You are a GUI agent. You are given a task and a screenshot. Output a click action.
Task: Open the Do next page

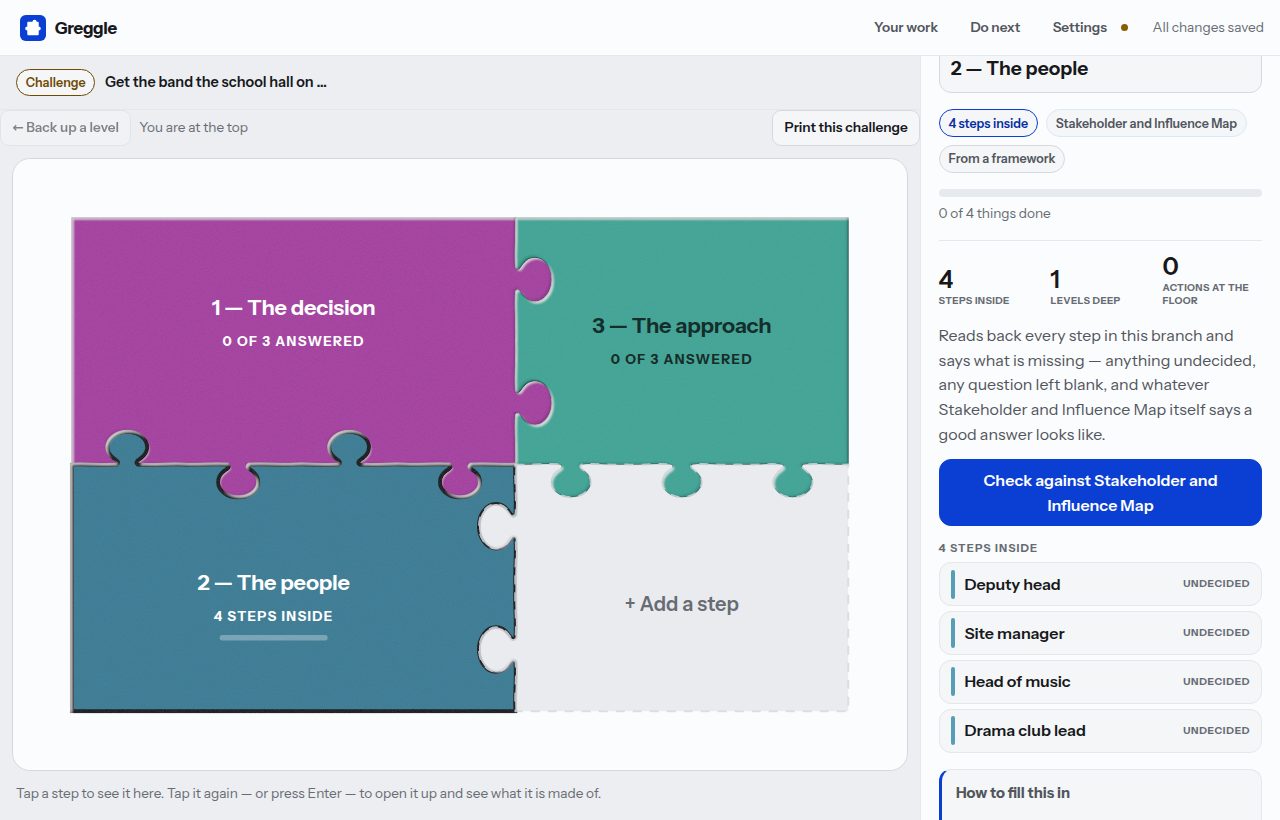pyautogui.click(x=995, y=27)
